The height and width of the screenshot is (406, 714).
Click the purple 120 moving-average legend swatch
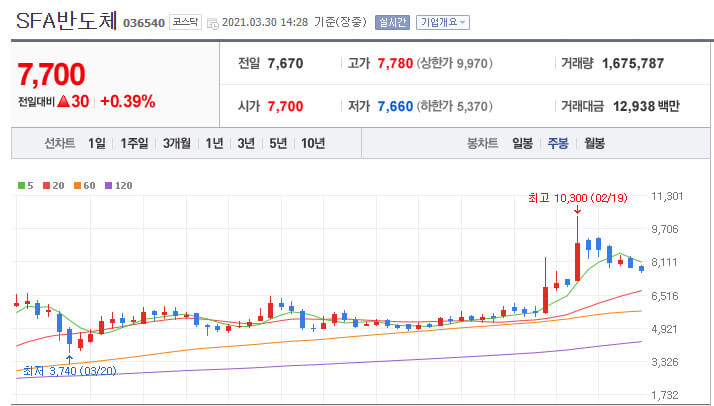[108, 186]
